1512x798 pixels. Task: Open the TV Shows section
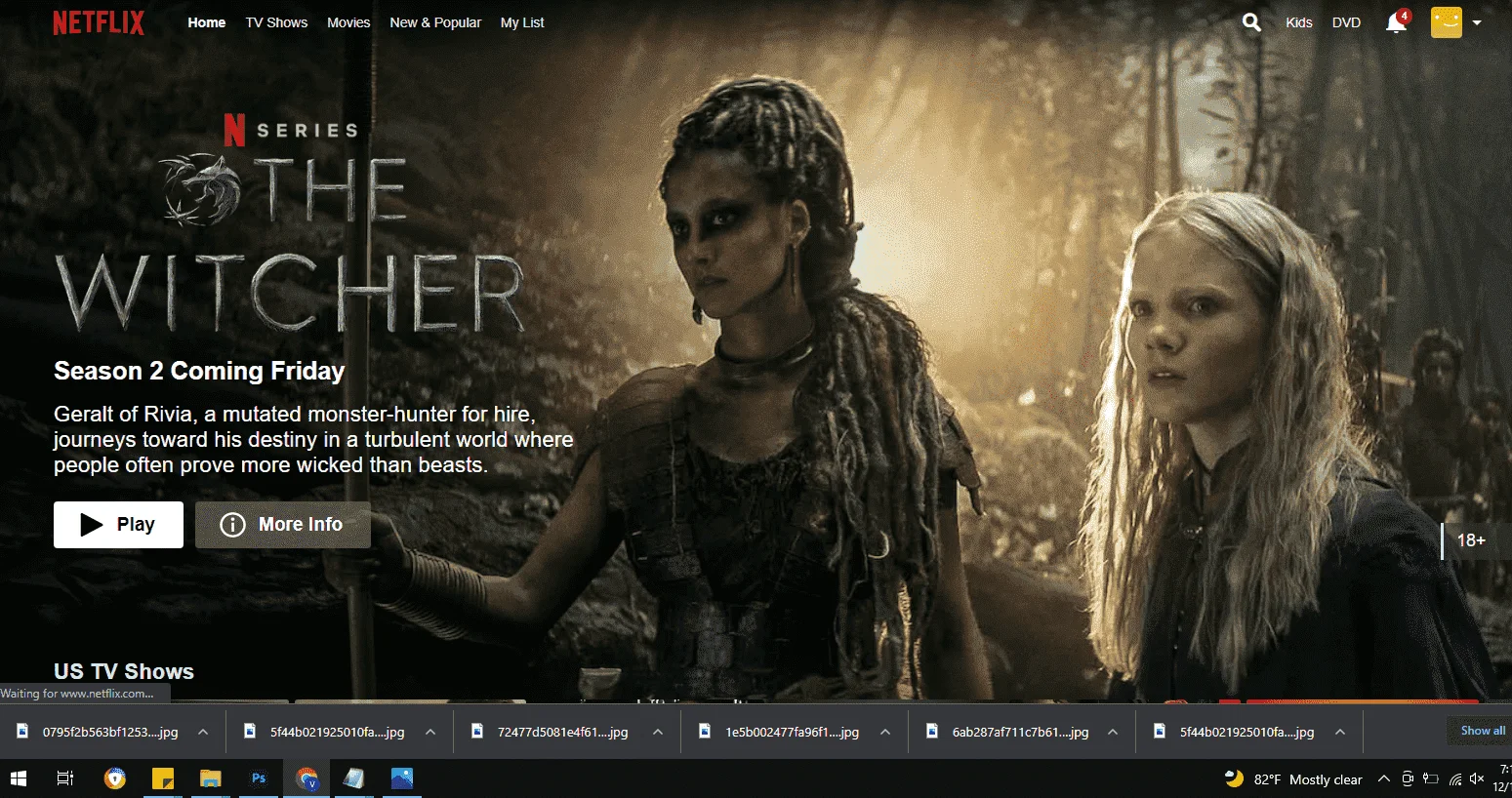(276, 22)
